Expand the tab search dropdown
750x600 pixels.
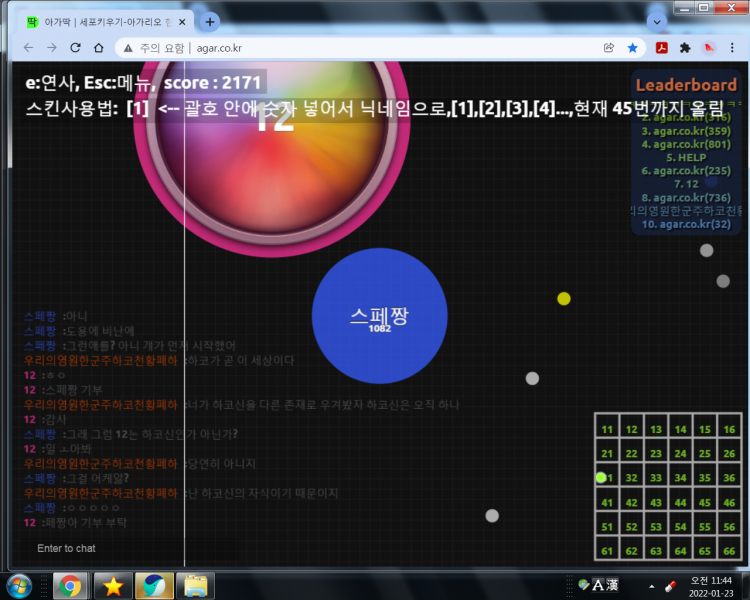[657, 22]
